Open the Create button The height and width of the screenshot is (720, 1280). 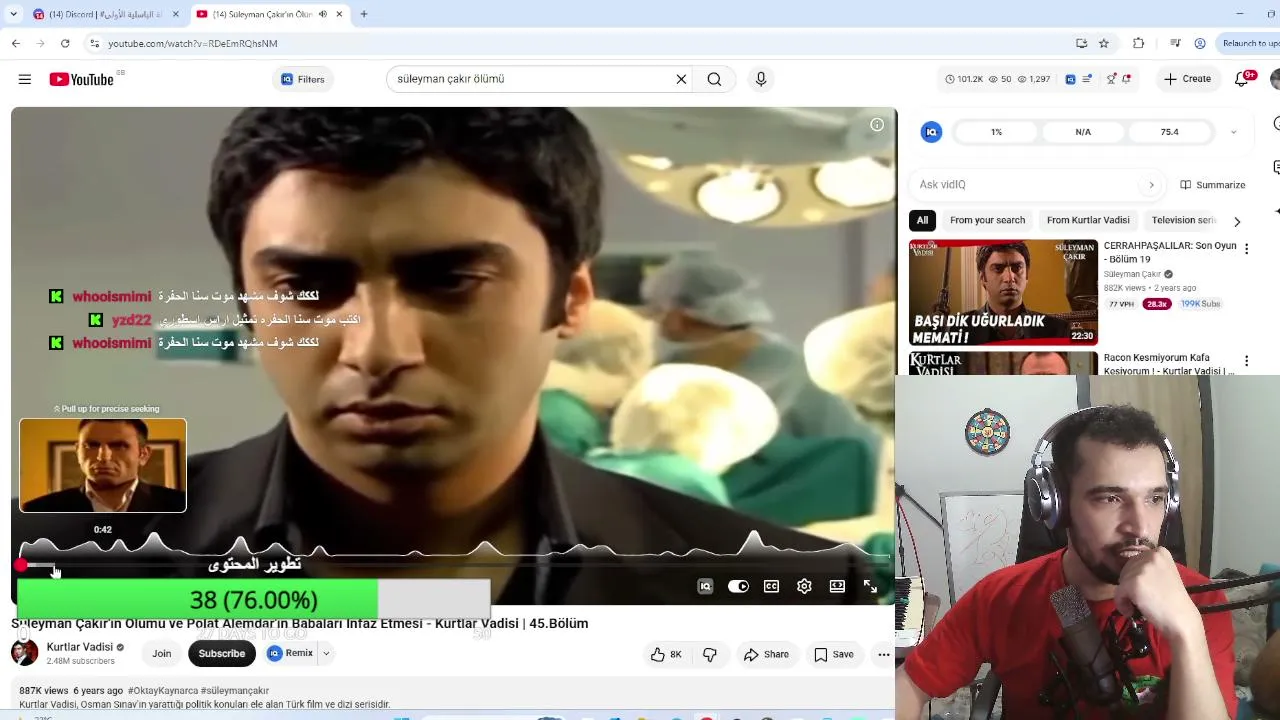pos(1188,79)
